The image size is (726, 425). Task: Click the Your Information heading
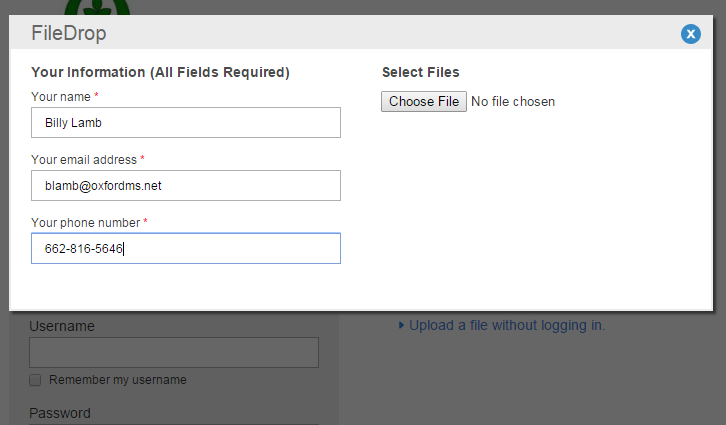coord(160,72)
